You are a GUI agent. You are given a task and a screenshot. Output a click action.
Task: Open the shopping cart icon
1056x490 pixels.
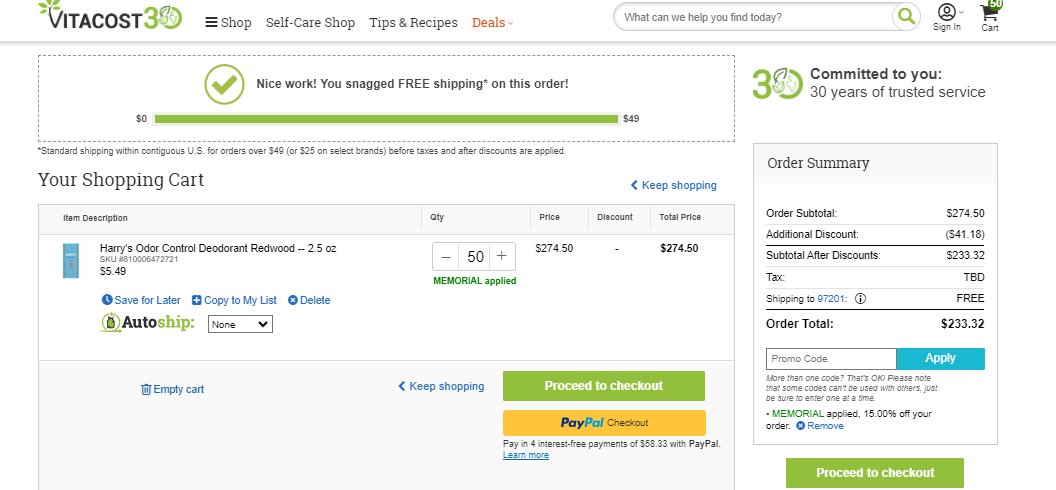990,12
